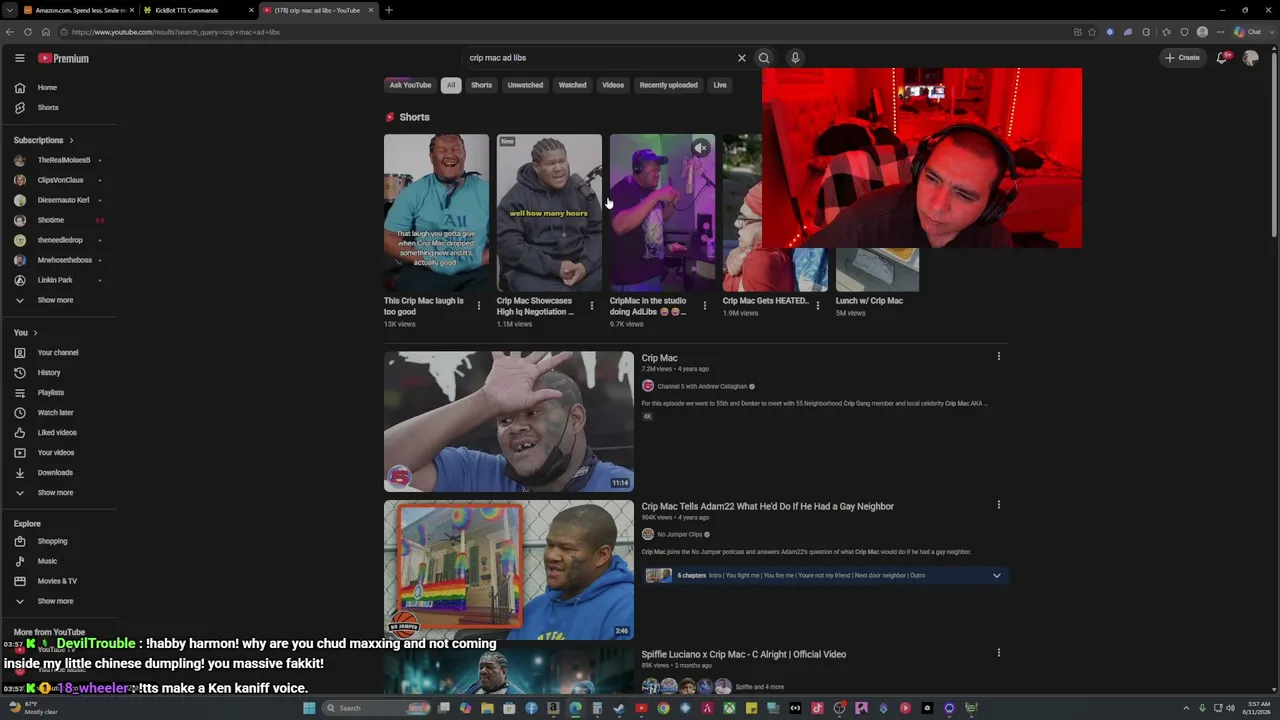The width and height of the screenshot is (1280, 720).
Task: Filter results with the Videos chip
Action: coord(613,85)
